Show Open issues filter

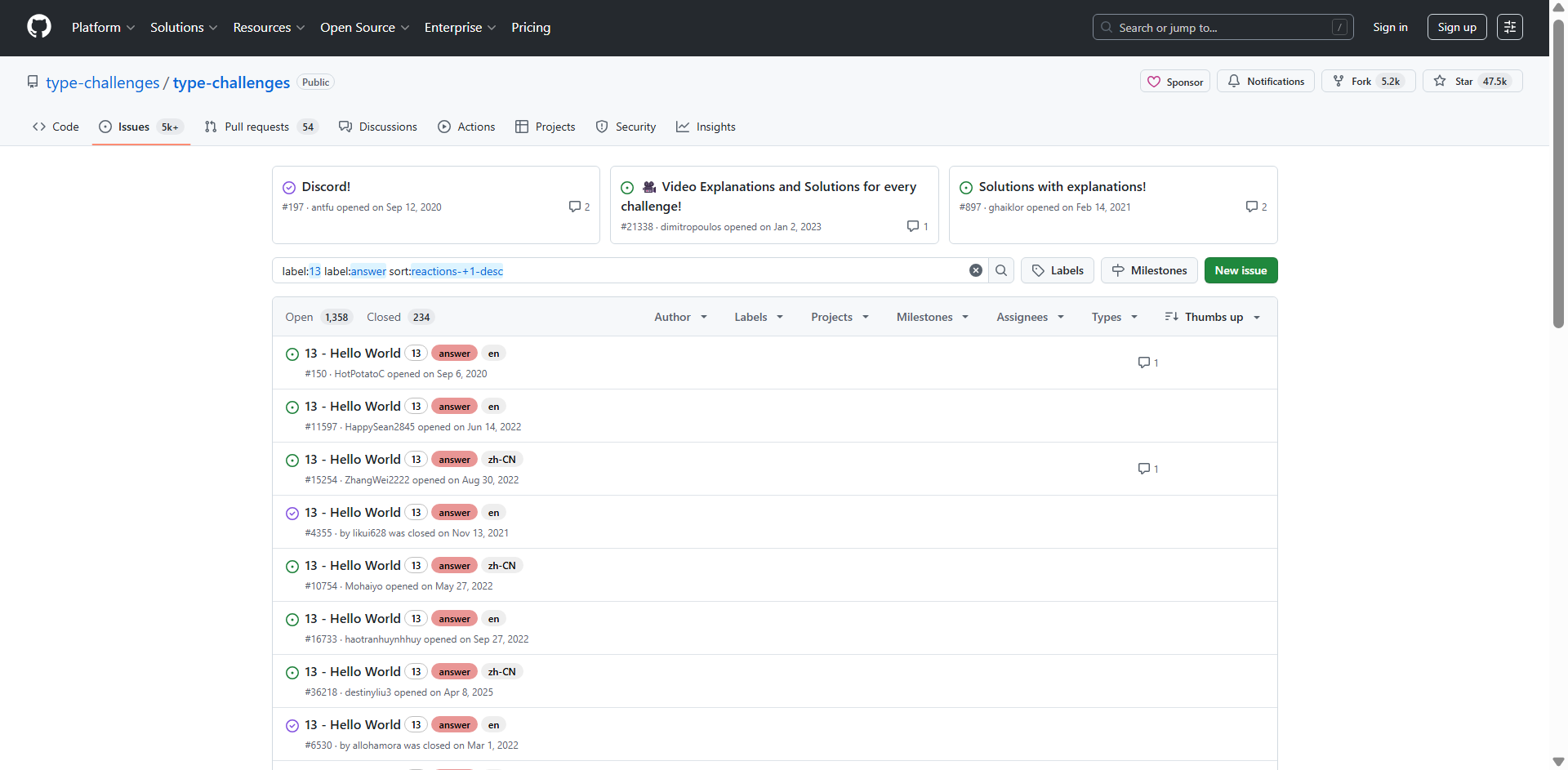tap(316, 317)
